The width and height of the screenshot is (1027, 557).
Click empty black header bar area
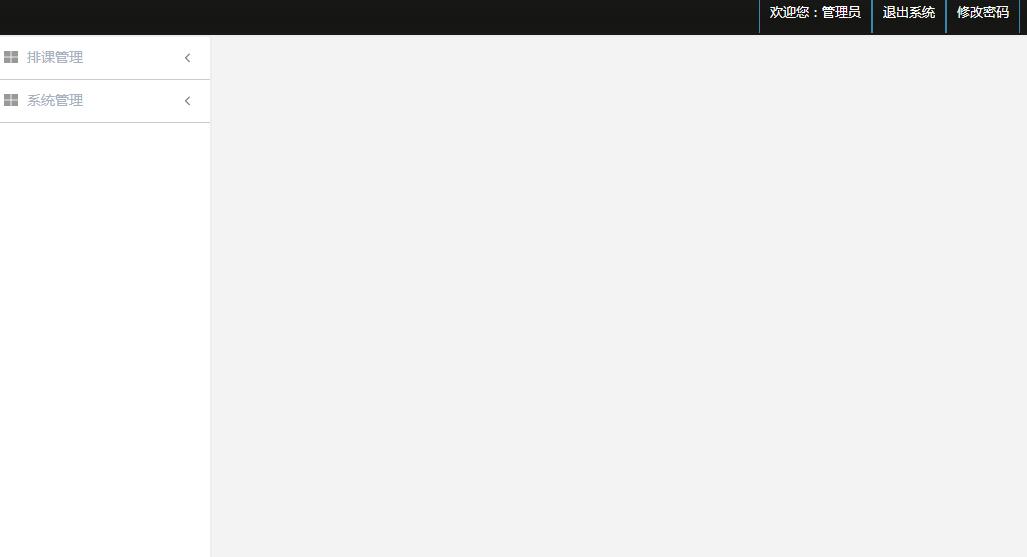point(379,17)
